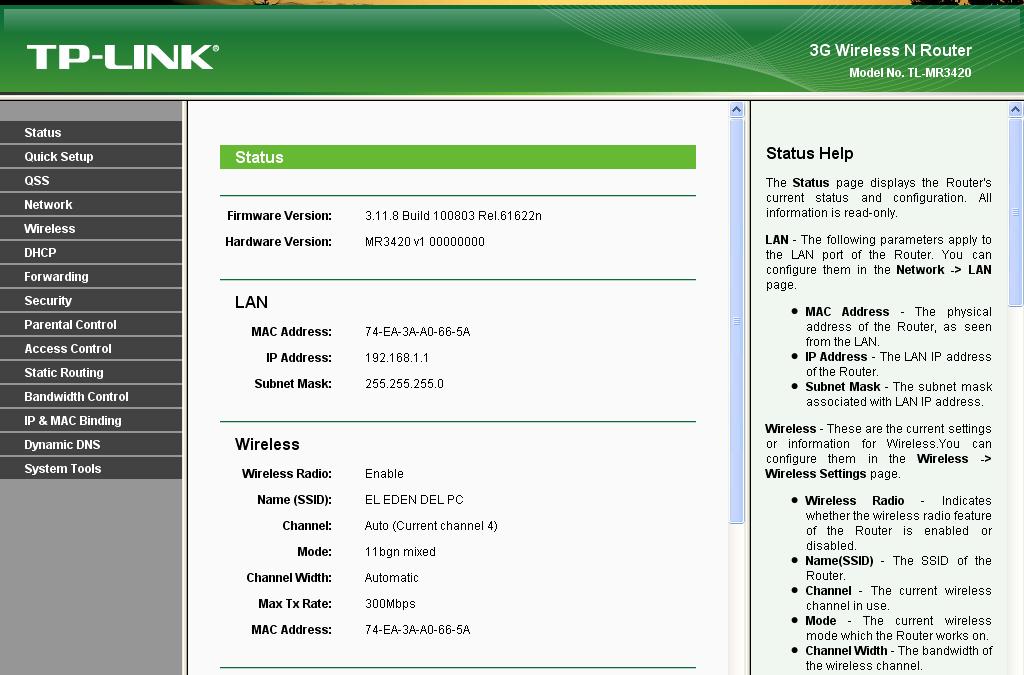Open the System Tools menu
Viewport: 1024px width, 675px height.
coord(91,469)
